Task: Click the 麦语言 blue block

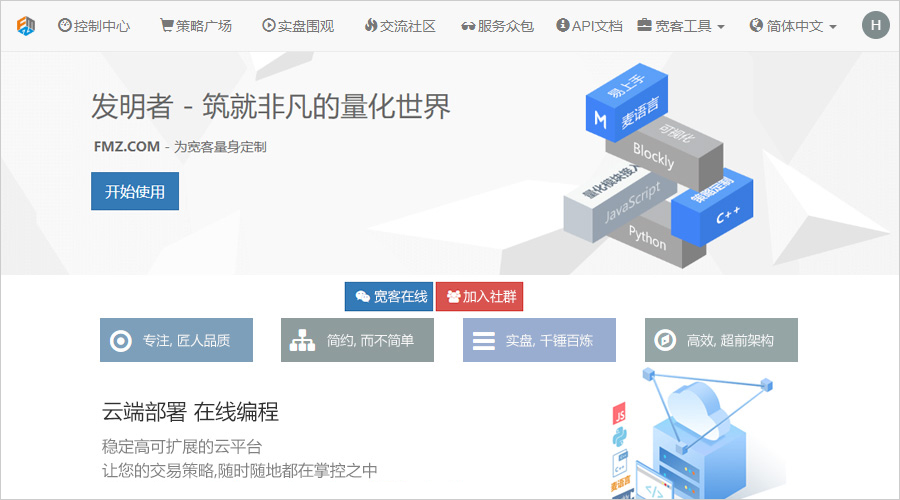Action: pyautogui.click(x=626, y=103)
